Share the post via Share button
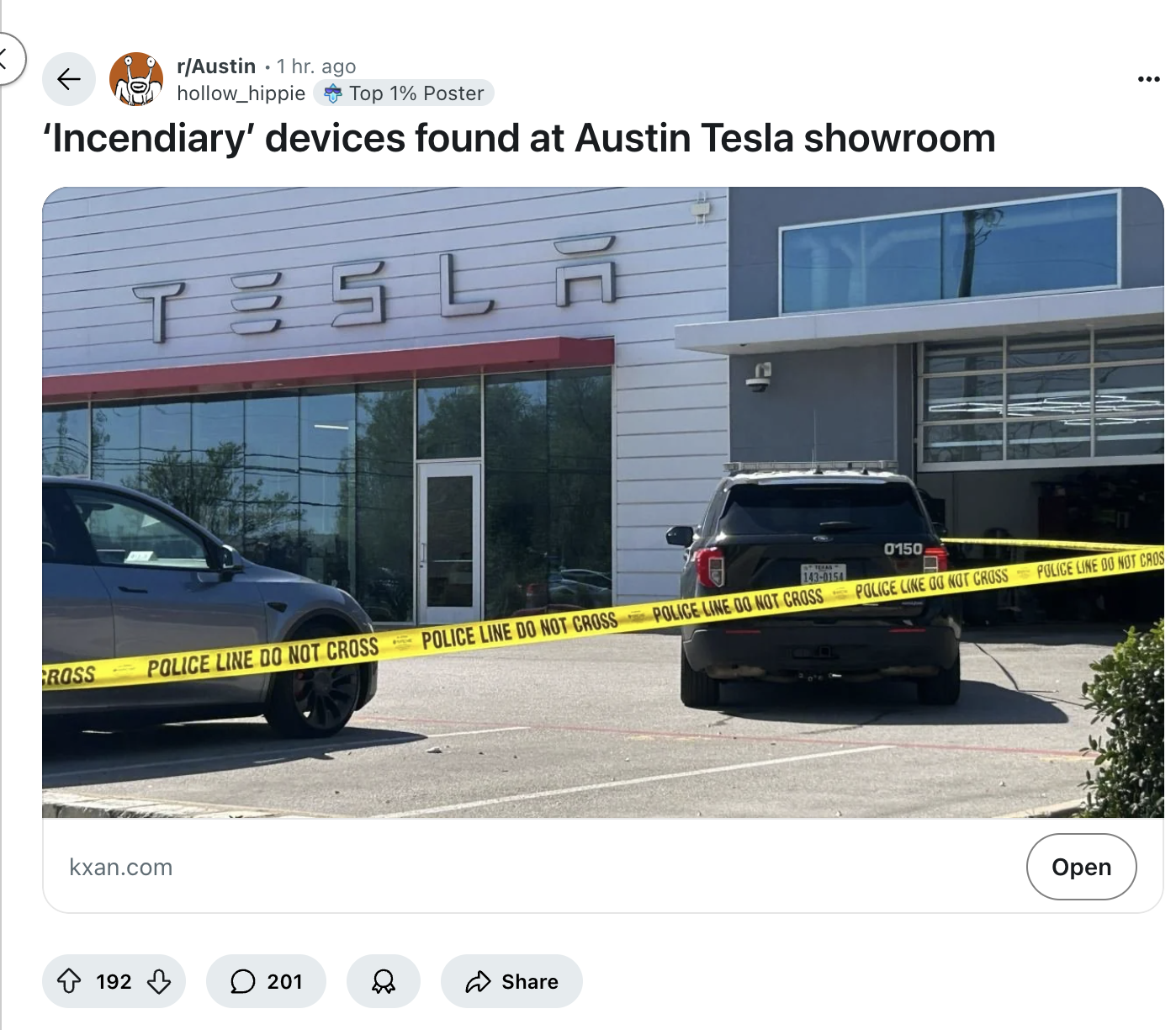 511,981
